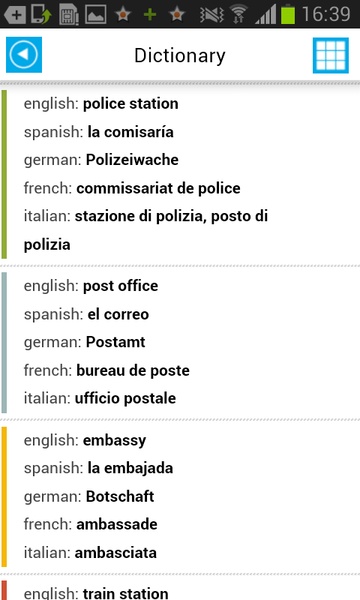
Task: Tap the image gallery status icon
Action: pos(96,15)
